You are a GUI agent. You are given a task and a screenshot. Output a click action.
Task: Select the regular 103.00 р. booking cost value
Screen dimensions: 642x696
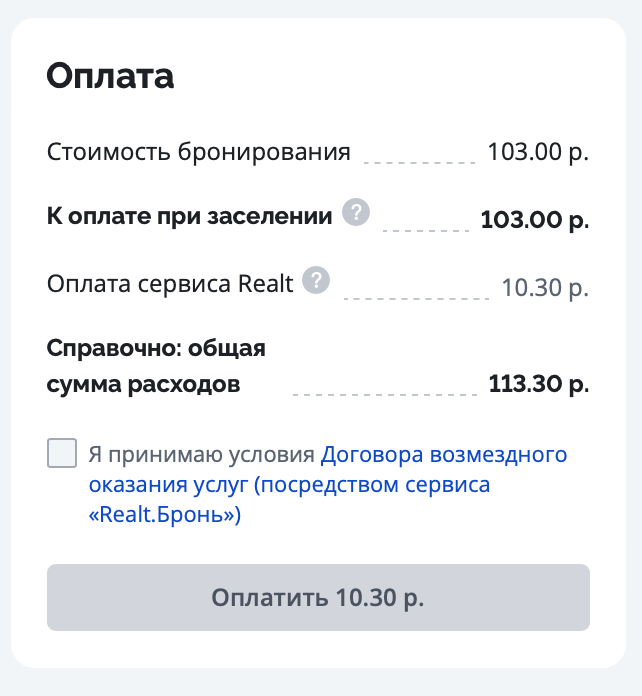(537, 153)
